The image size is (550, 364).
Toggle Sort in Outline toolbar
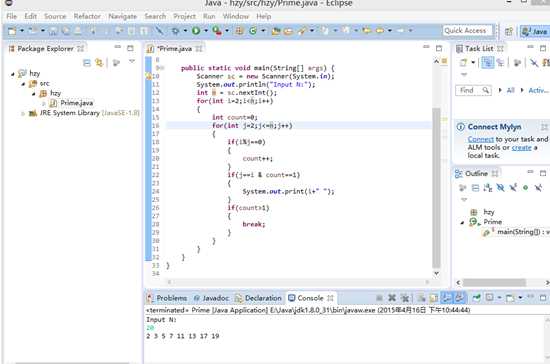[488, 188]
